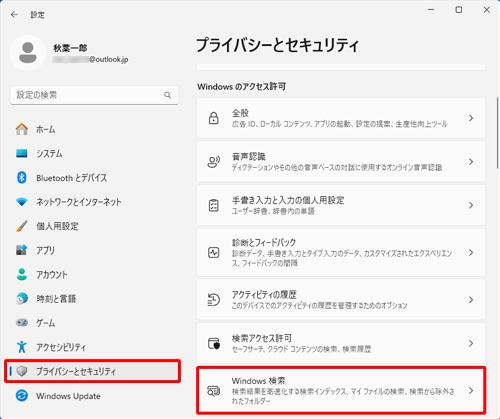Click the privacy shield icon
Image resolution: width=500 pixels, height=419 pixels.
22,371
